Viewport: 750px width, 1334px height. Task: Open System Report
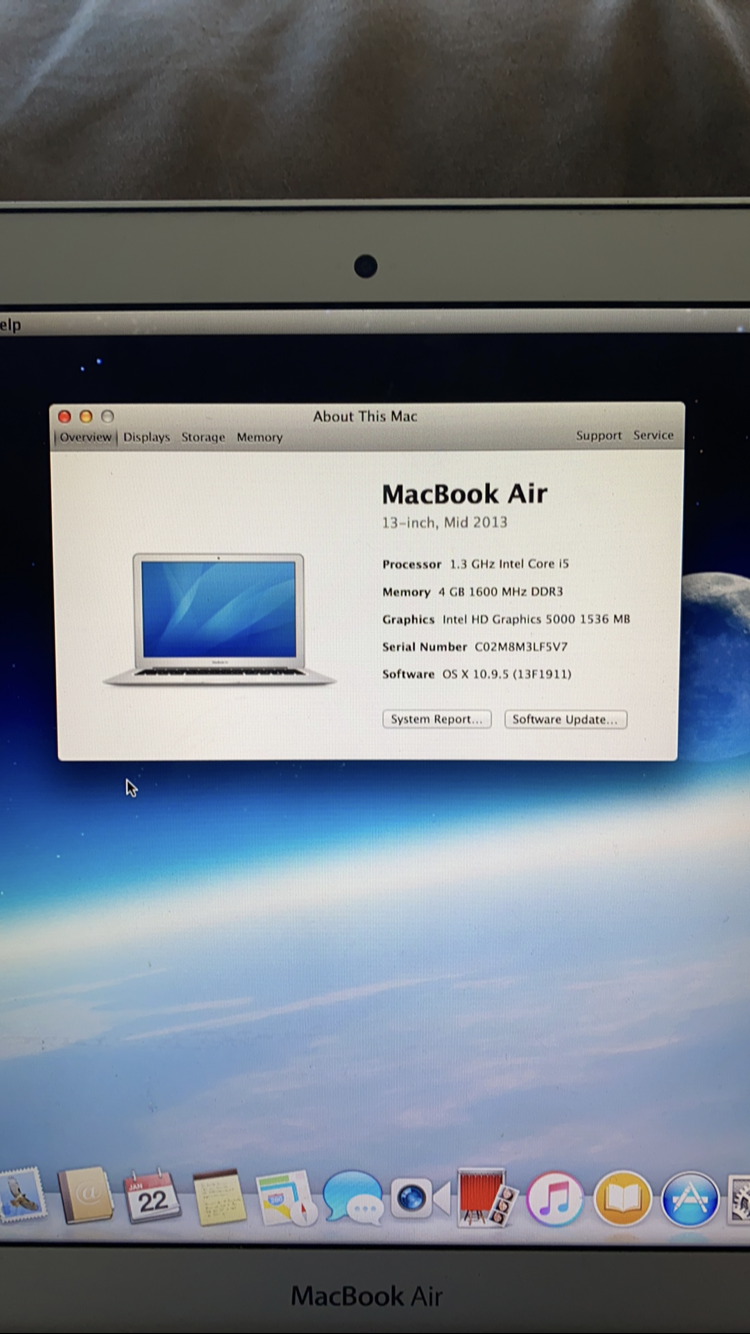437,719
